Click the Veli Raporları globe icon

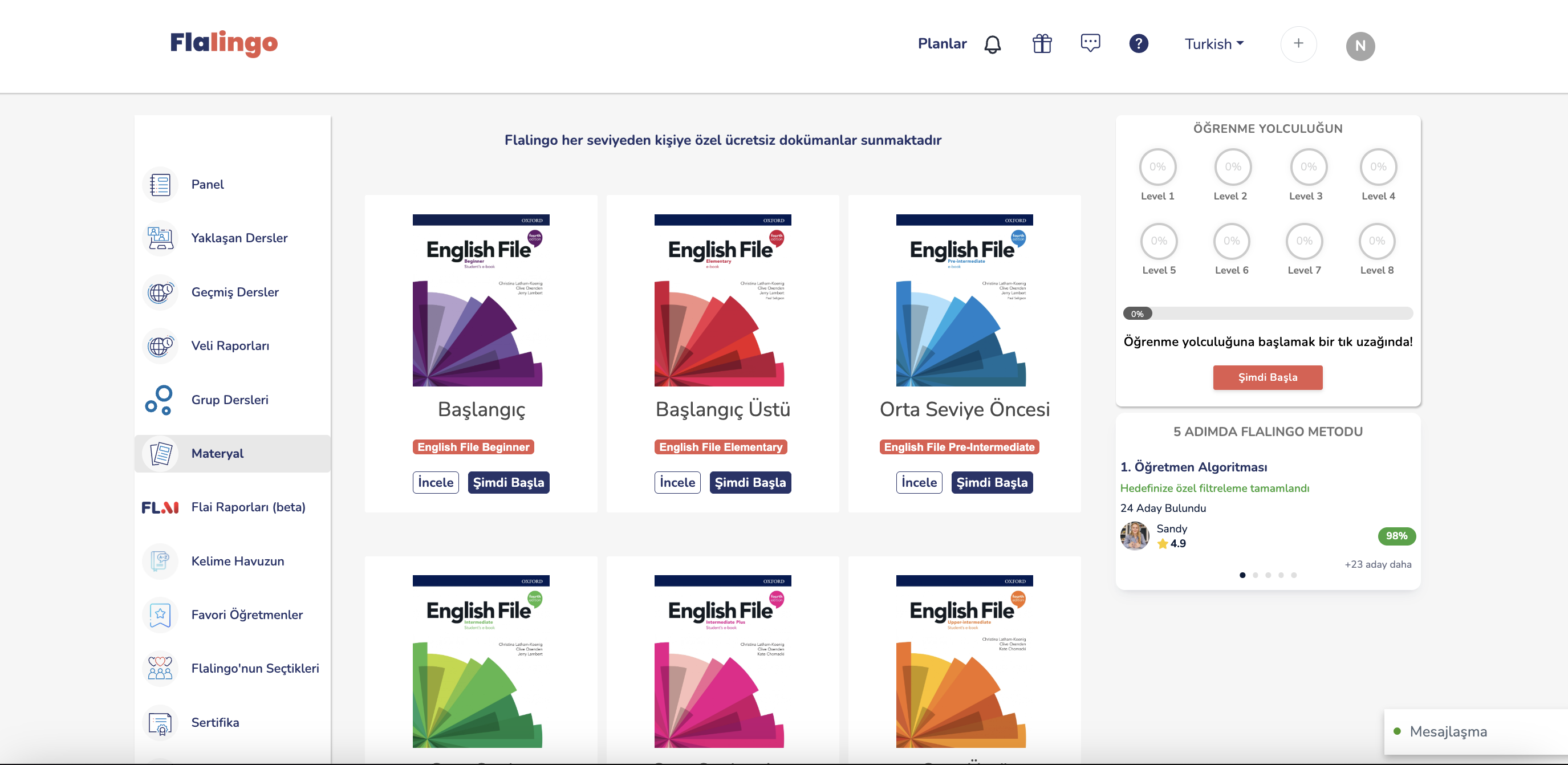click(x=160, y=345)
